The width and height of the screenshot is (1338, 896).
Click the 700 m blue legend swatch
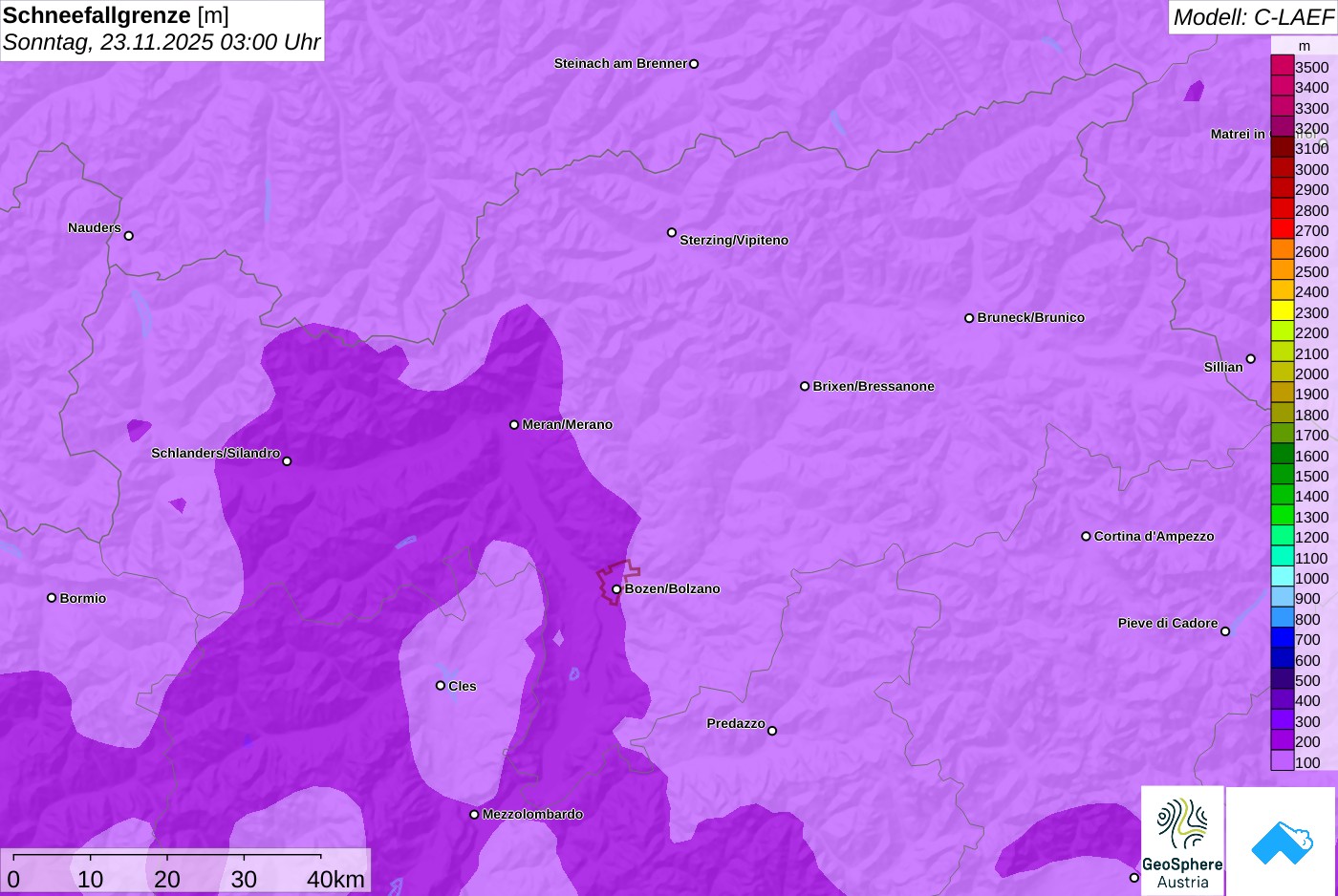tap(1283, 639)
